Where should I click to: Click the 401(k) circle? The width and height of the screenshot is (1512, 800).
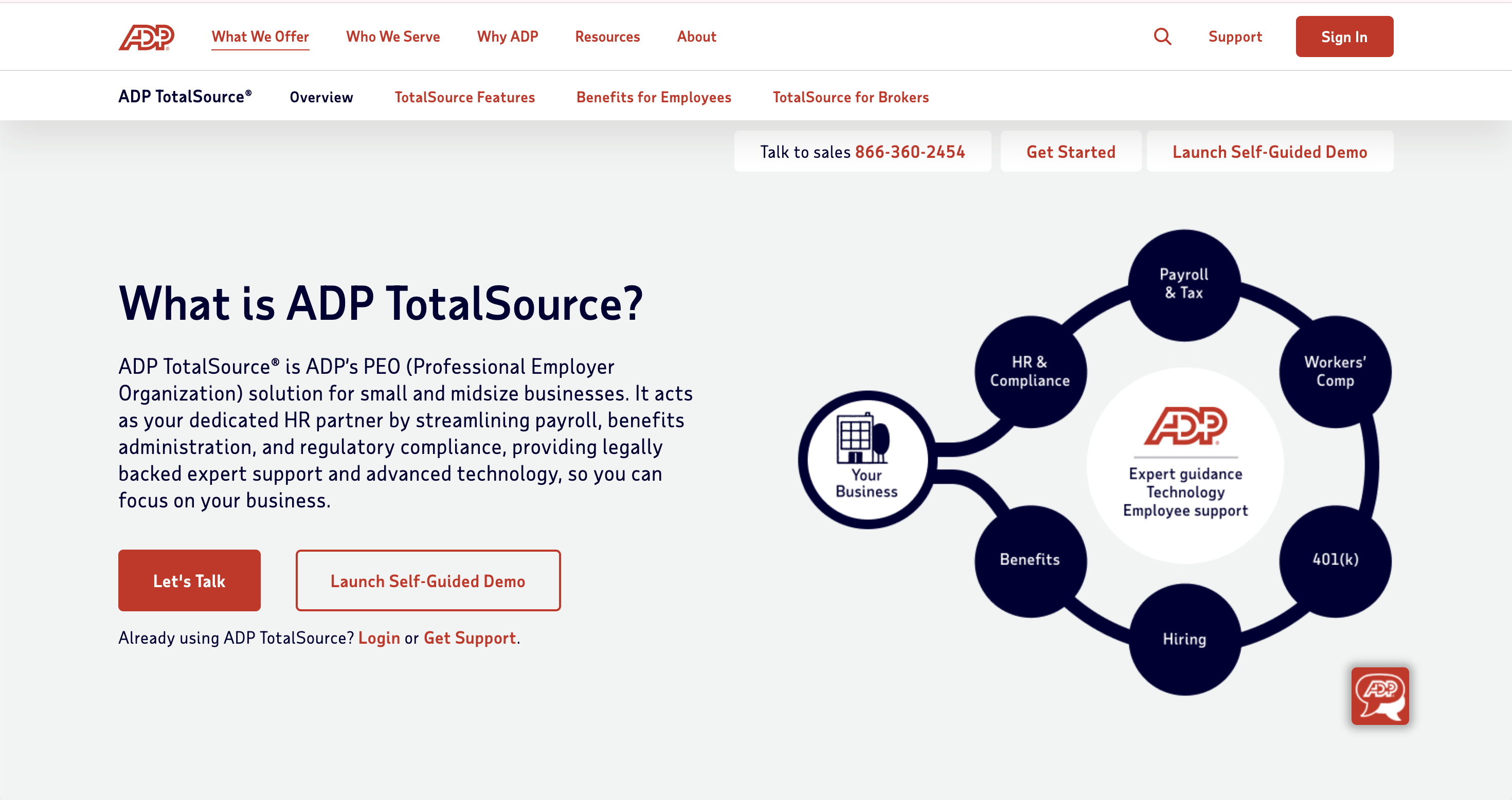point(1335,559)
